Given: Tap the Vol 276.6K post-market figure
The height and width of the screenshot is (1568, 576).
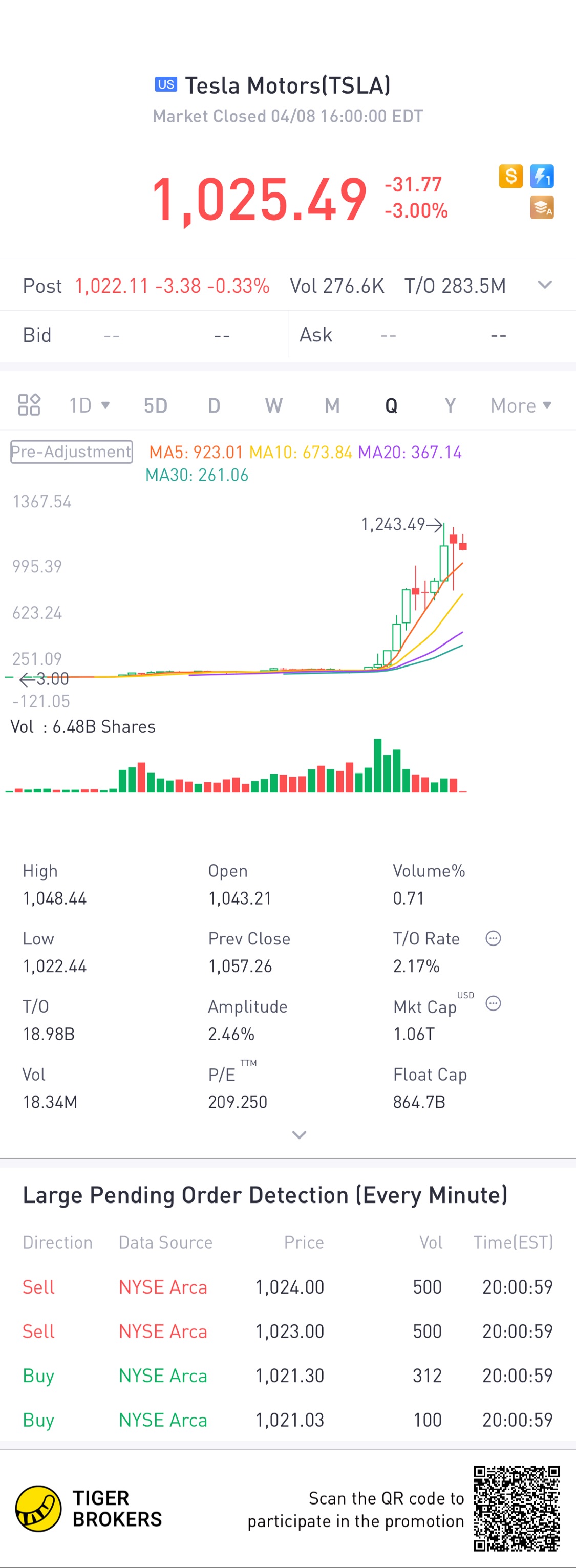Looking at the screenshot, I should [337, 286].
